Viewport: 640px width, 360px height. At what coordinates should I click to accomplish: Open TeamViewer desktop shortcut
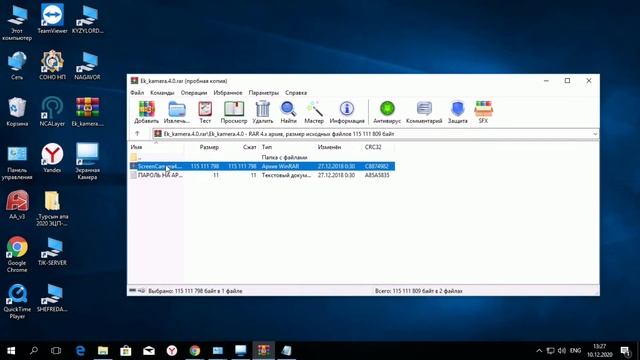52,19
